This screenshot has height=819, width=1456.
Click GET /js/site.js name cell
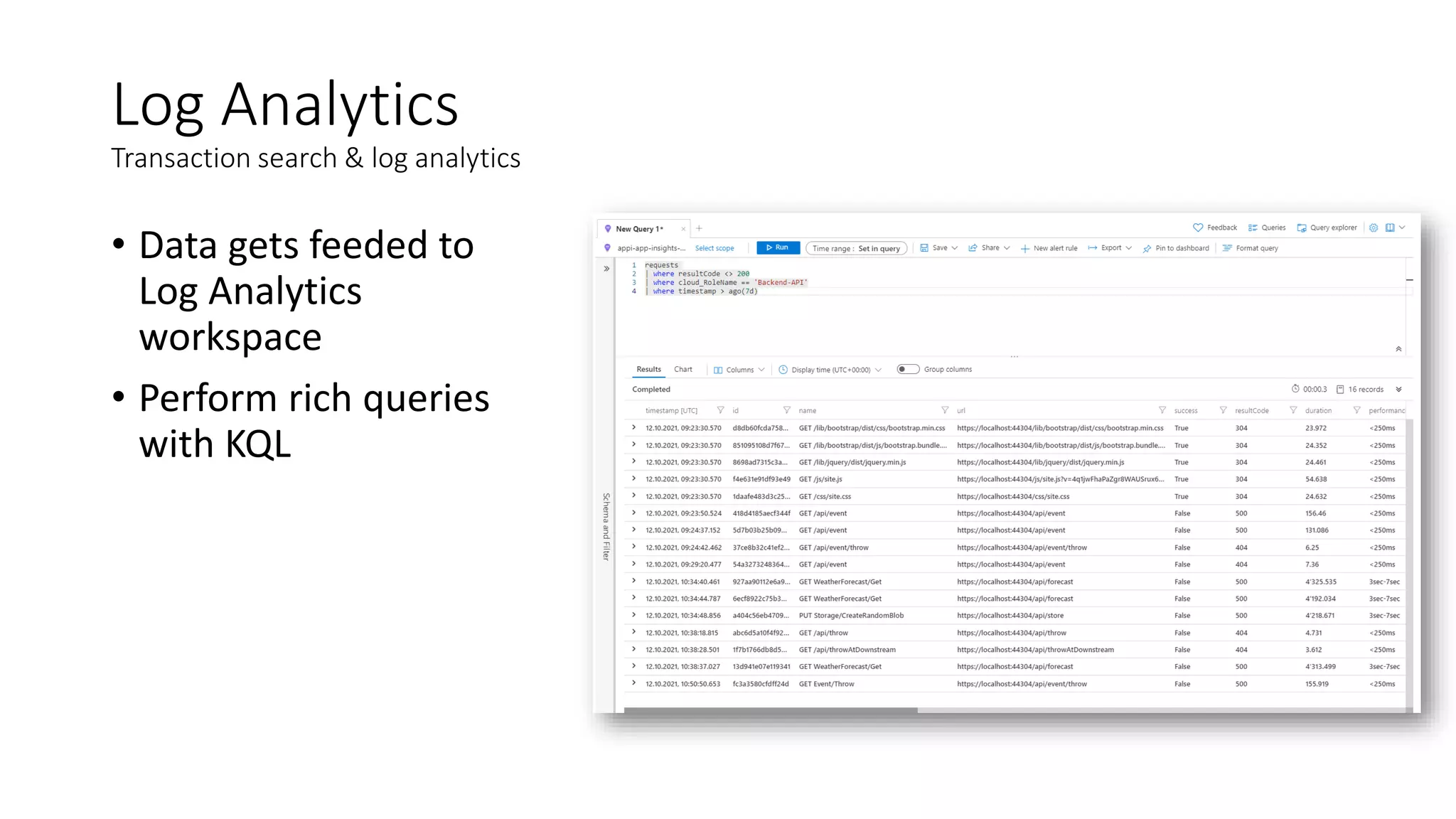(820, 479)
